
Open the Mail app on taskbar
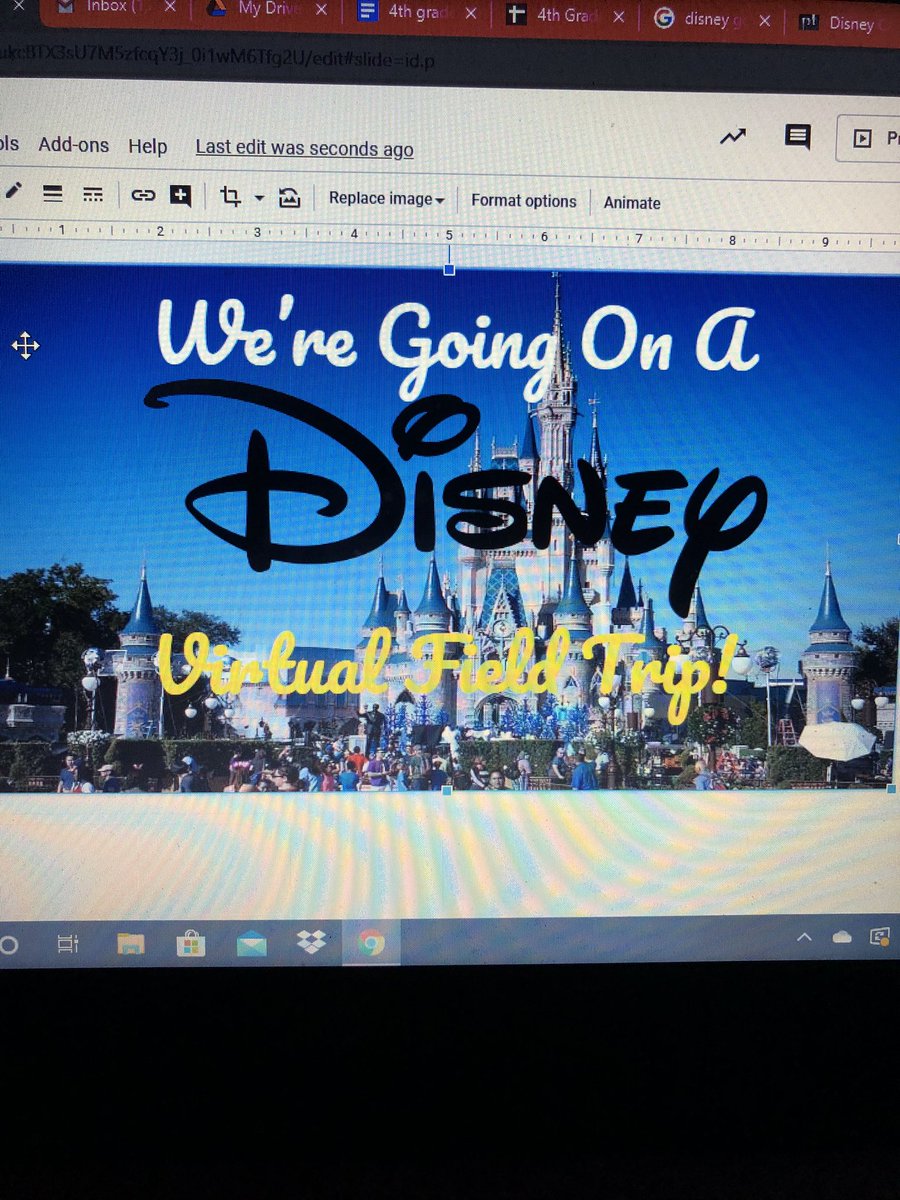point(251,943)
